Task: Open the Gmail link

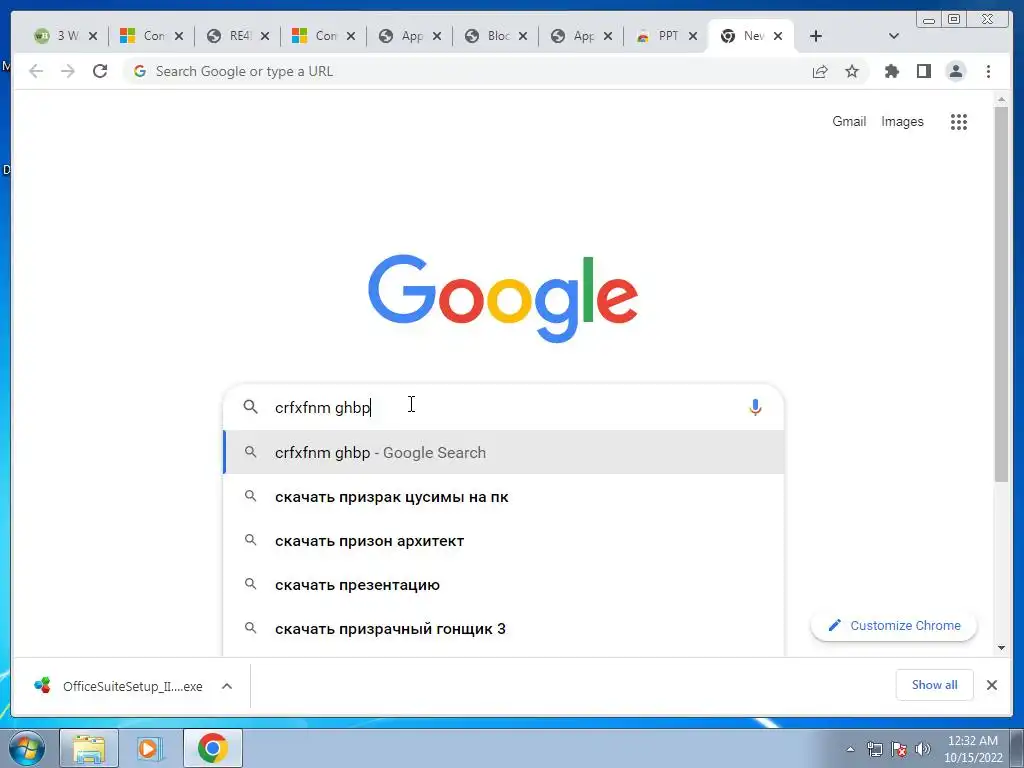Action: [x=849, y=121]
